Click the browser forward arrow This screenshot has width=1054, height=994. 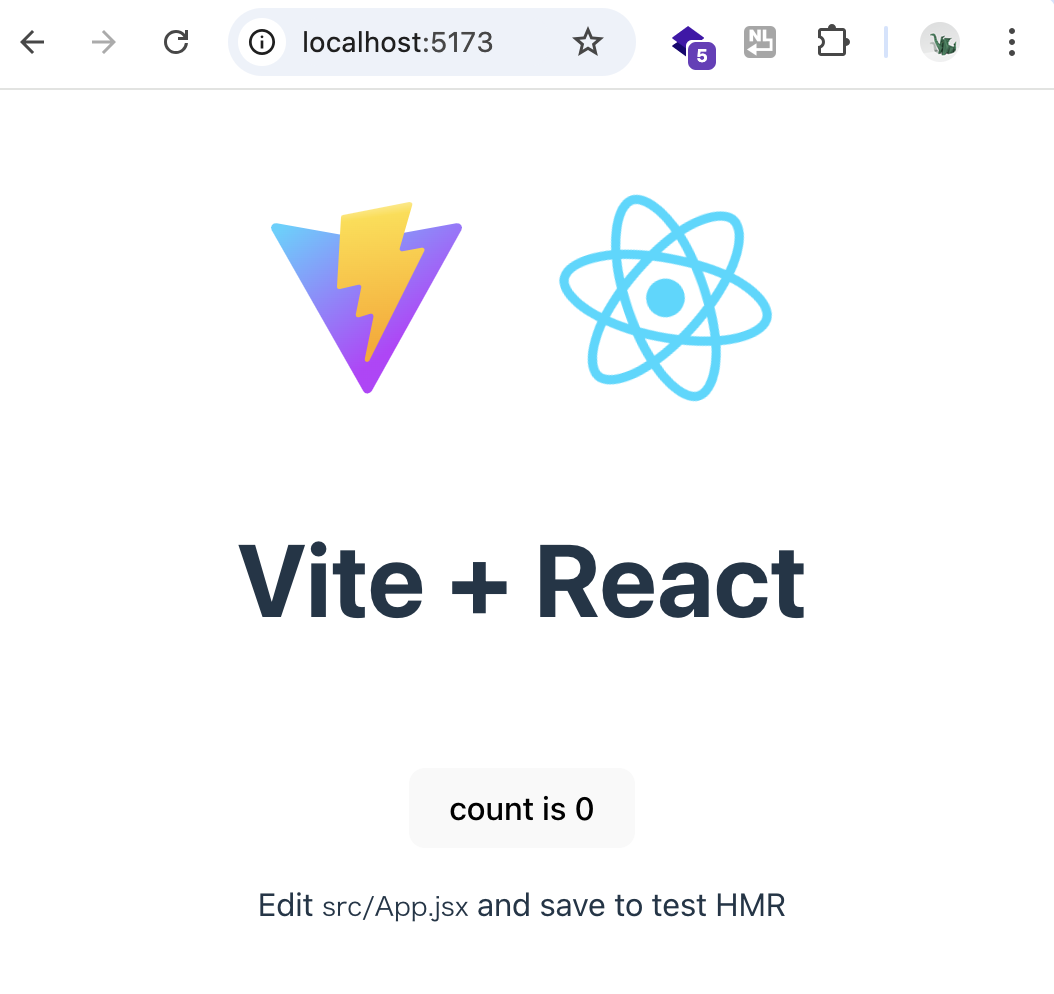coord(104,42)
